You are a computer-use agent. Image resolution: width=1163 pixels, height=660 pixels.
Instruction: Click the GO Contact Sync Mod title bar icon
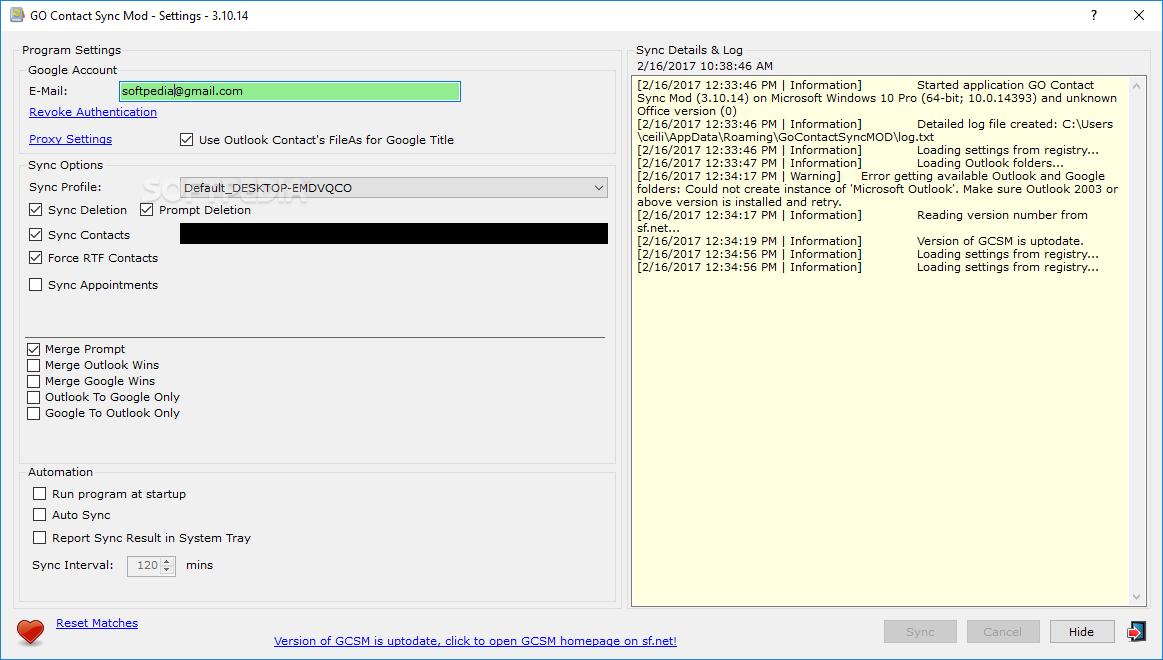tap(16, 15)
